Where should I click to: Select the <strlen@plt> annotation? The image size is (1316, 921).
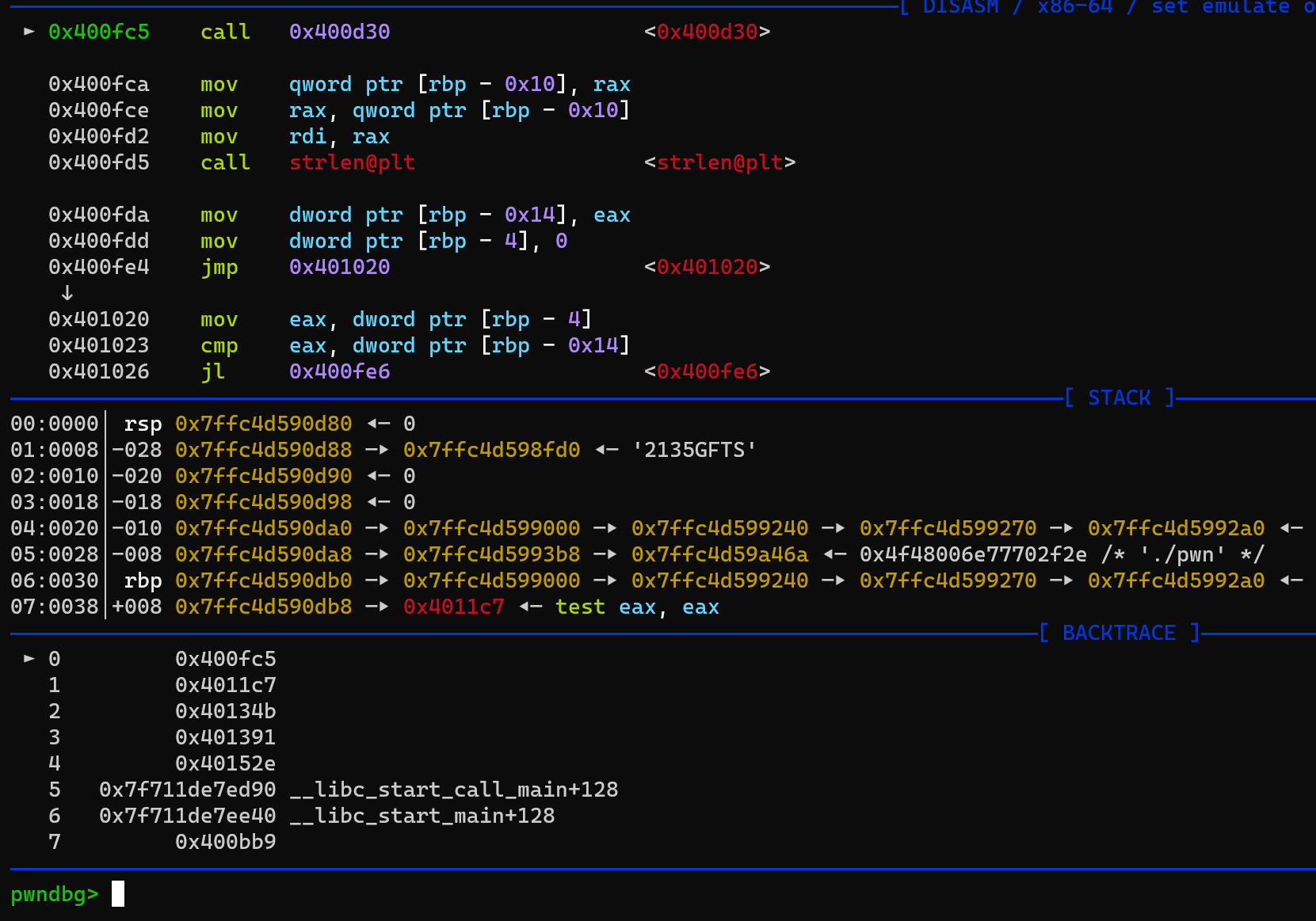click(720, 162)
